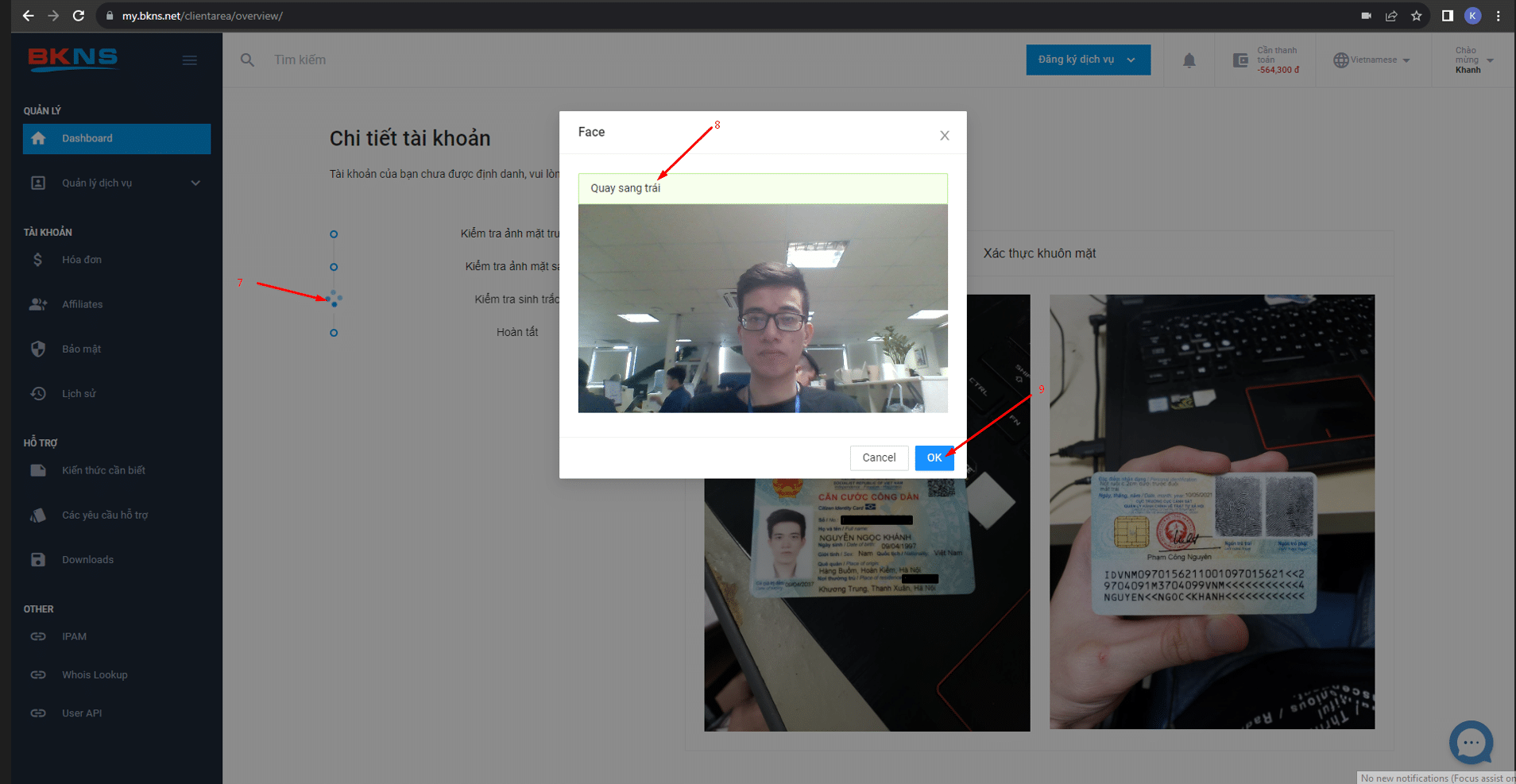Open the User API link
This screenshot has height=784, width=1516.
pos(82,713)
